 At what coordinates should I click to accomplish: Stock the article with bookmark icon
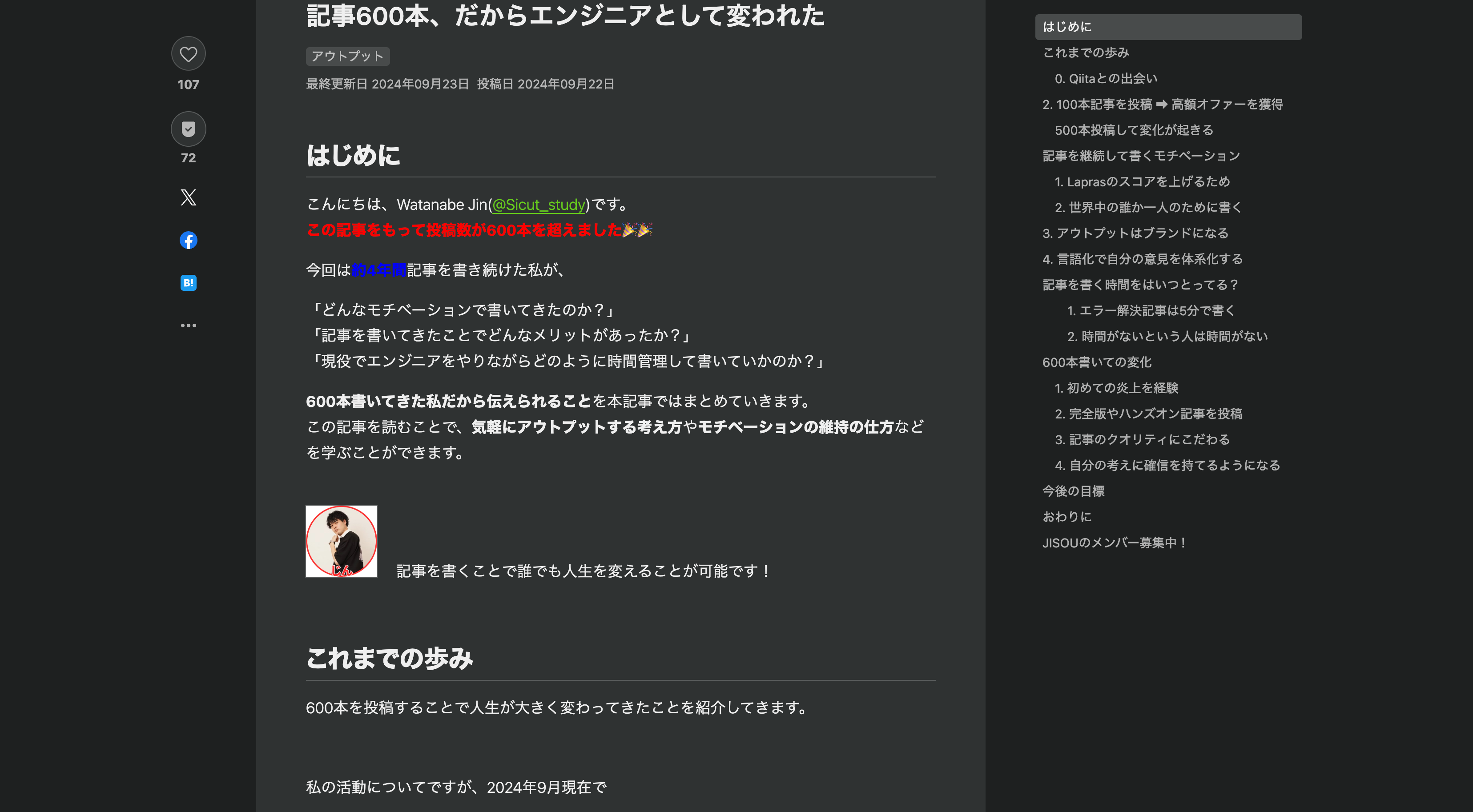click(x=188, y=129)
